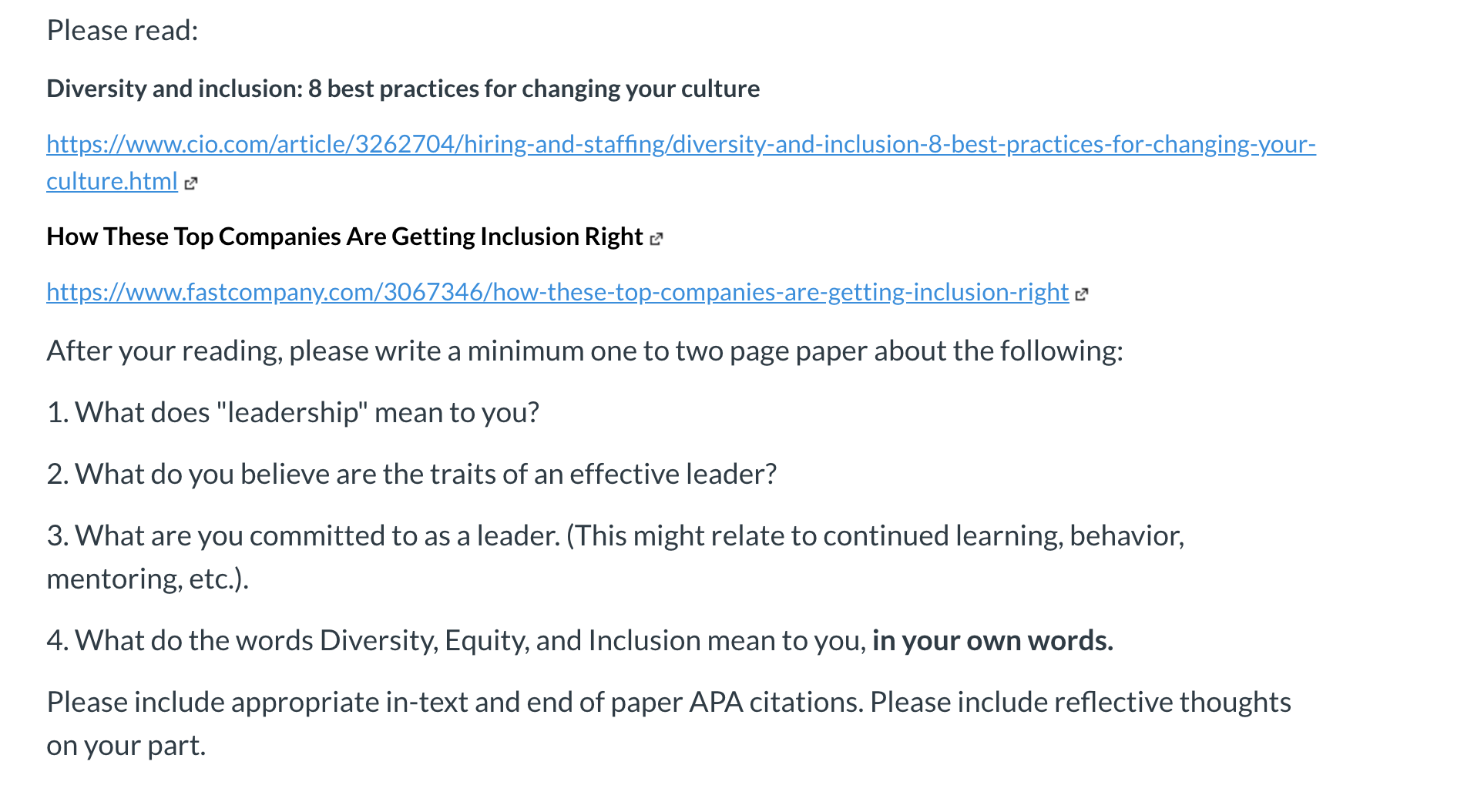Click the 'Please read:' text
This screenshot has width=1464, height=812.
pos(123,31)
